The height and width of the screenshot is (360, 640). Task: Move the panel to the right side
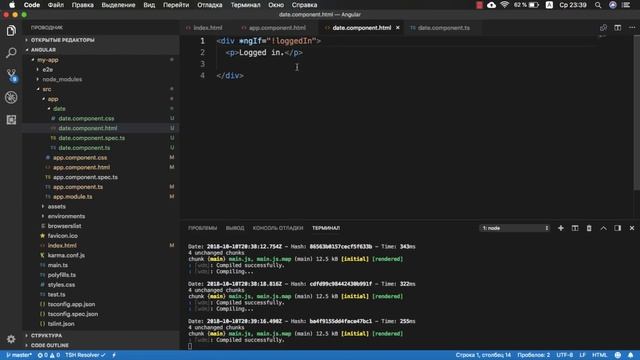(618, 228)
